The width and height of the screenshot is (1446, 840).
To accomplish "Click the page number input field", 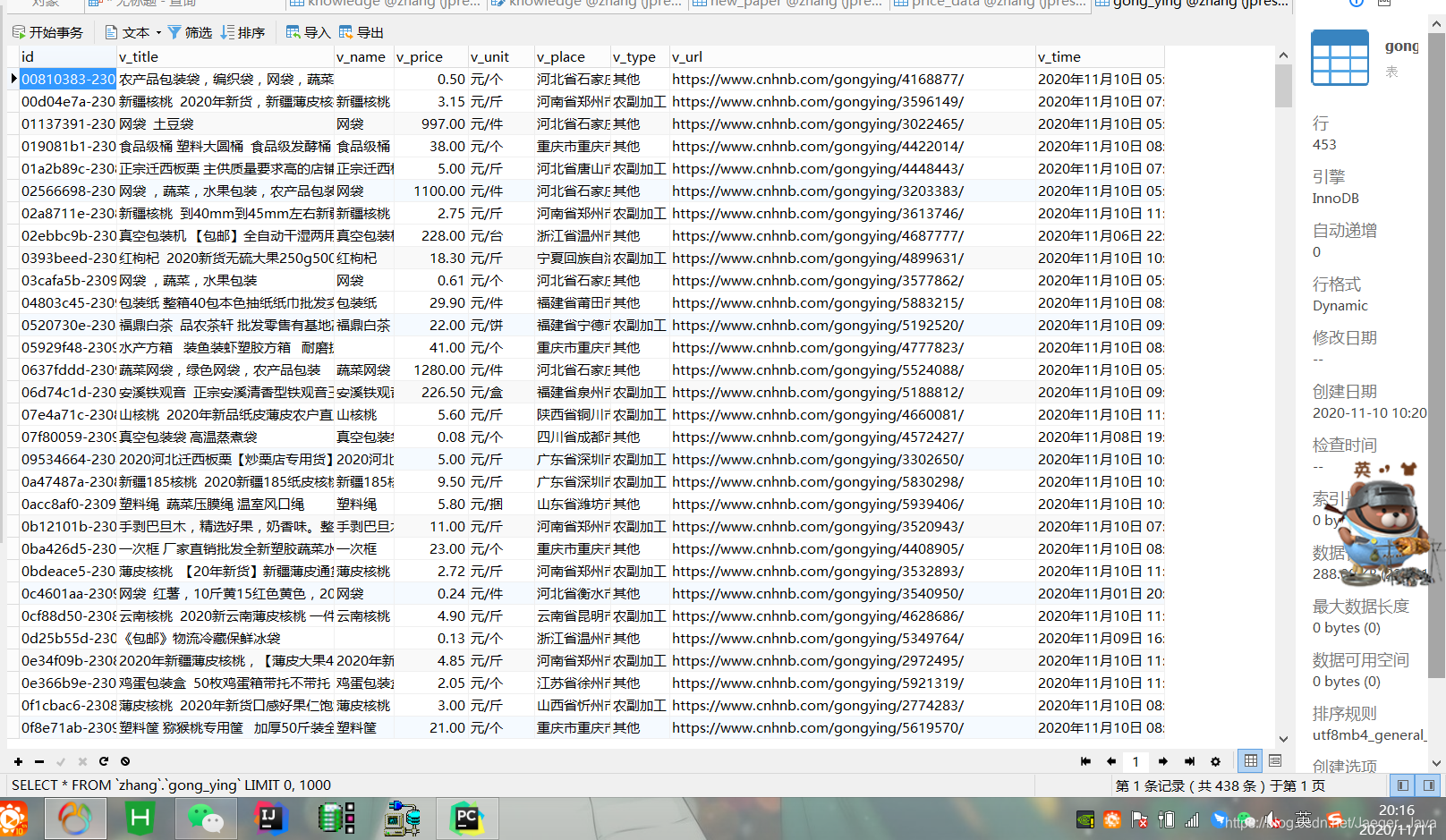I will tap(1136, 761).
